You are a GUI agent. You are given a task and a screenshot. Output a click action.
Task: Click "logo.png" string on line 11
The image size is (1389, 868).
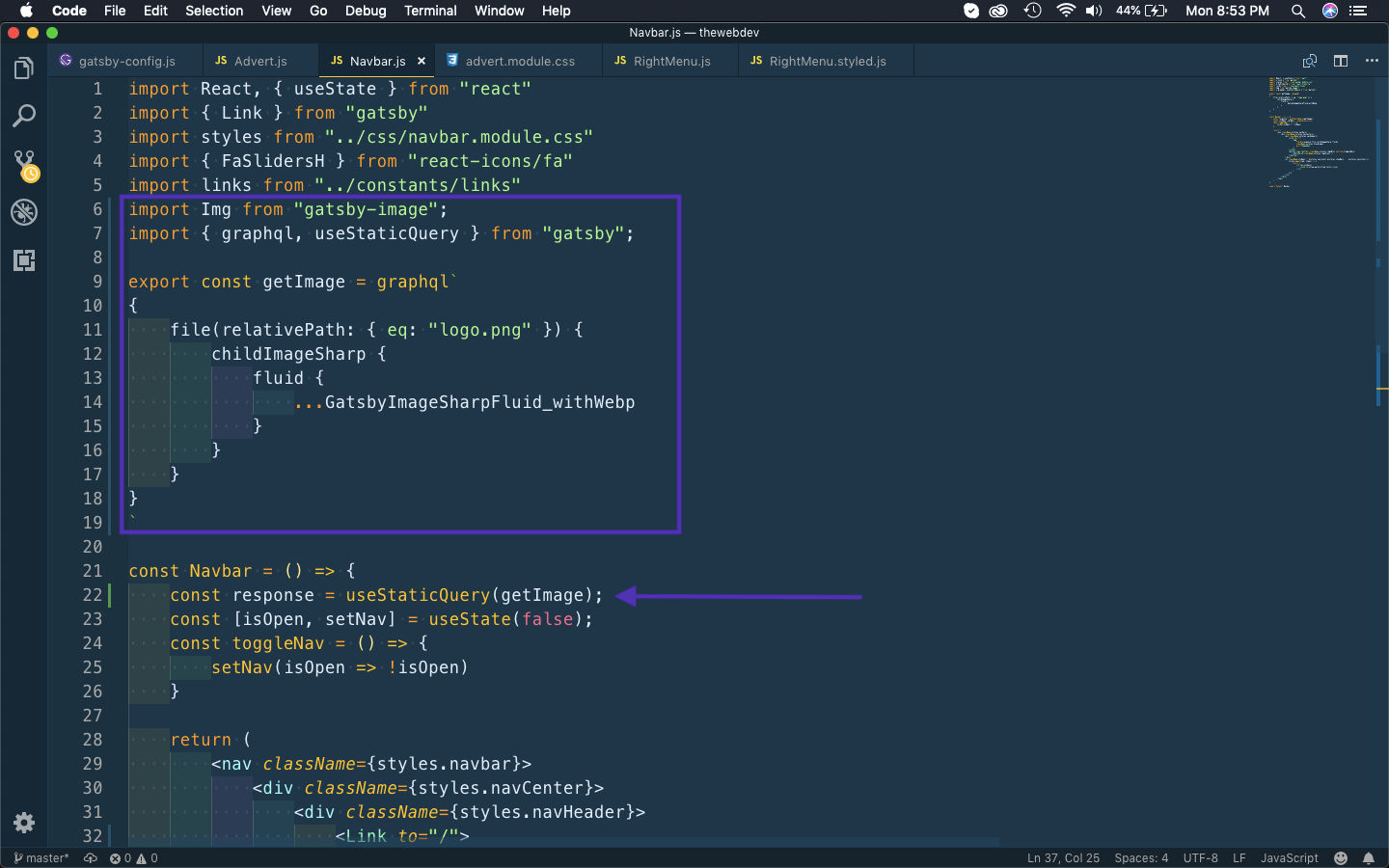click(479, 330)
